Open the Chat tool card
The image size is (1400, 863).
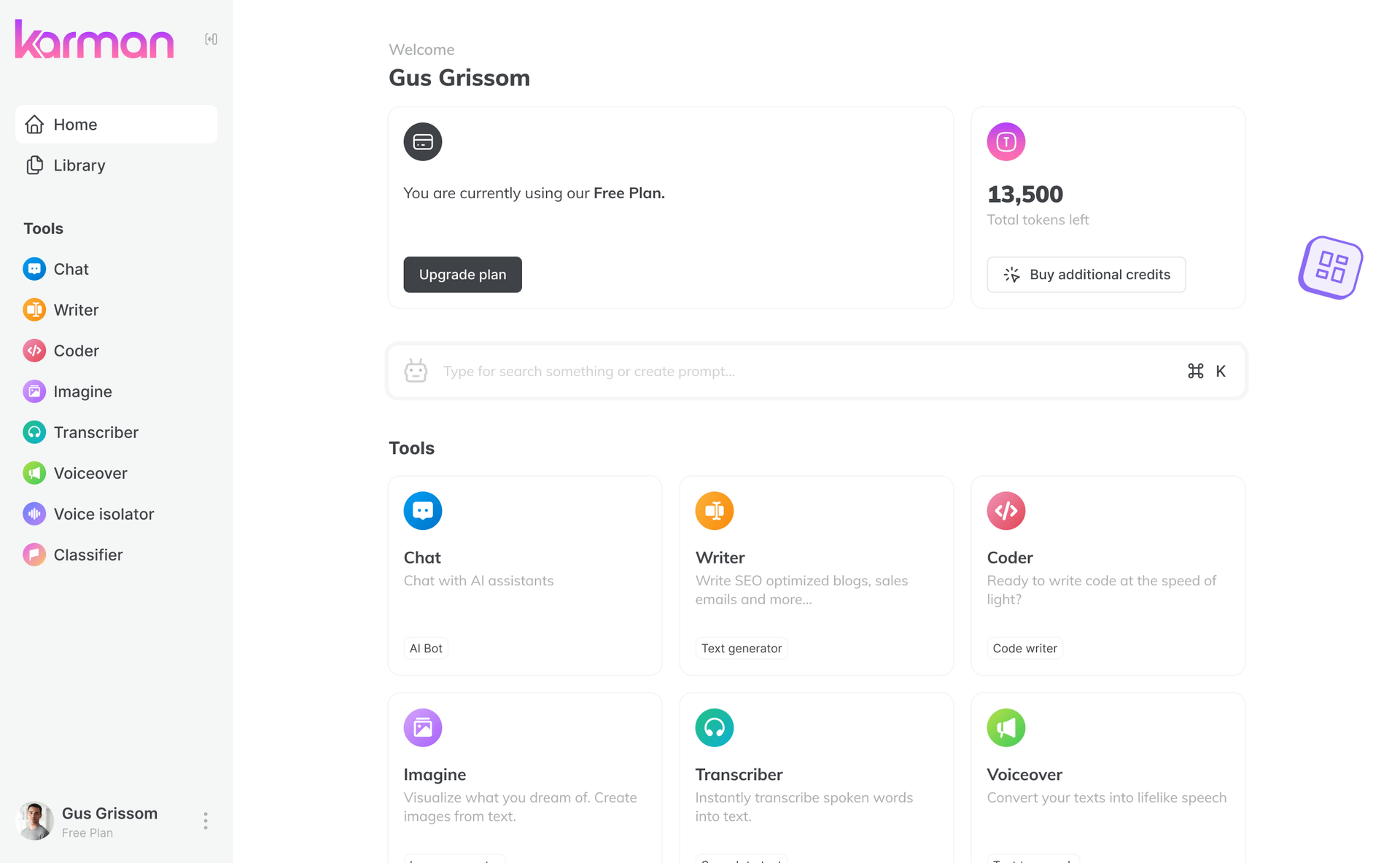(524, 575)
